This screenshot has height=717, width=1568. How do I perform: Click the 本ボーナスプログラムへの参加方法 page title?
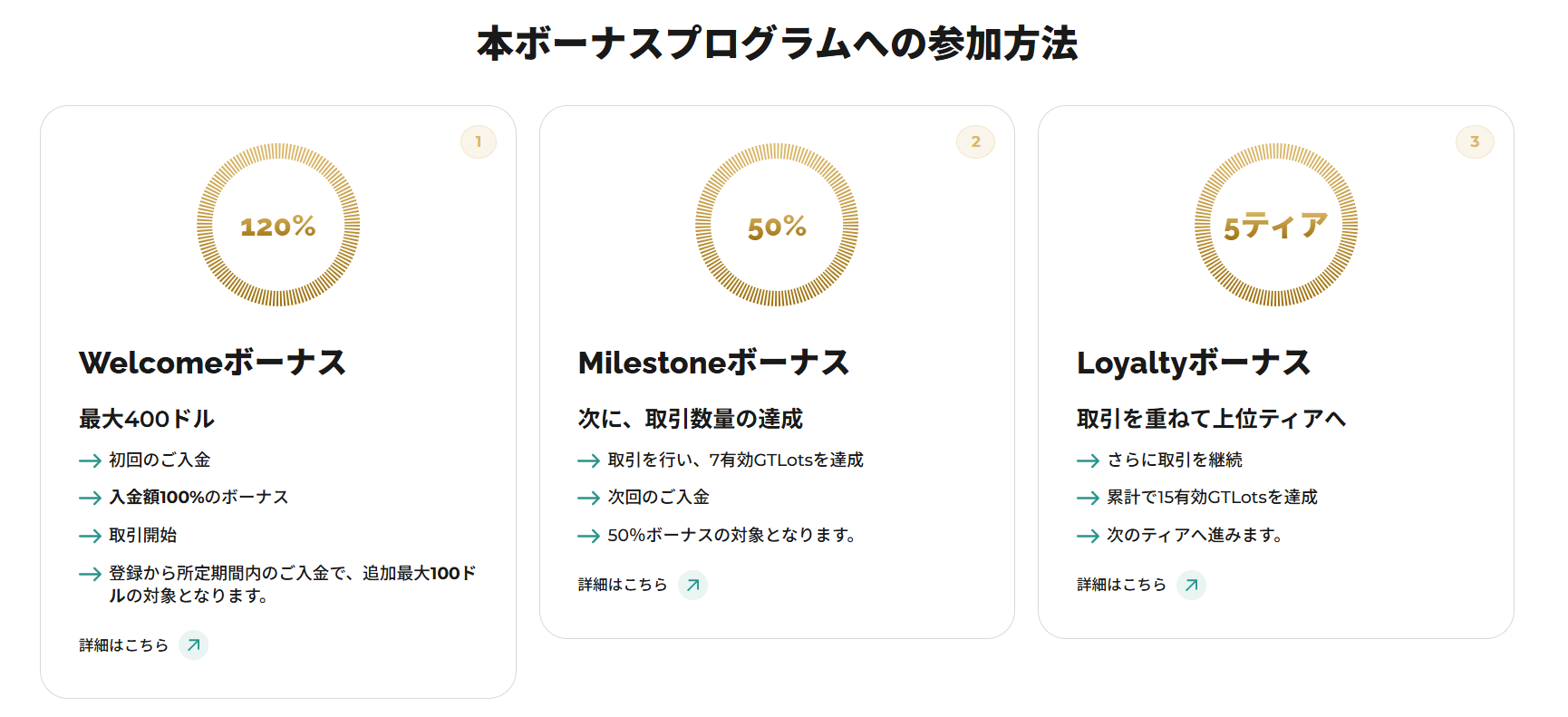777,44
